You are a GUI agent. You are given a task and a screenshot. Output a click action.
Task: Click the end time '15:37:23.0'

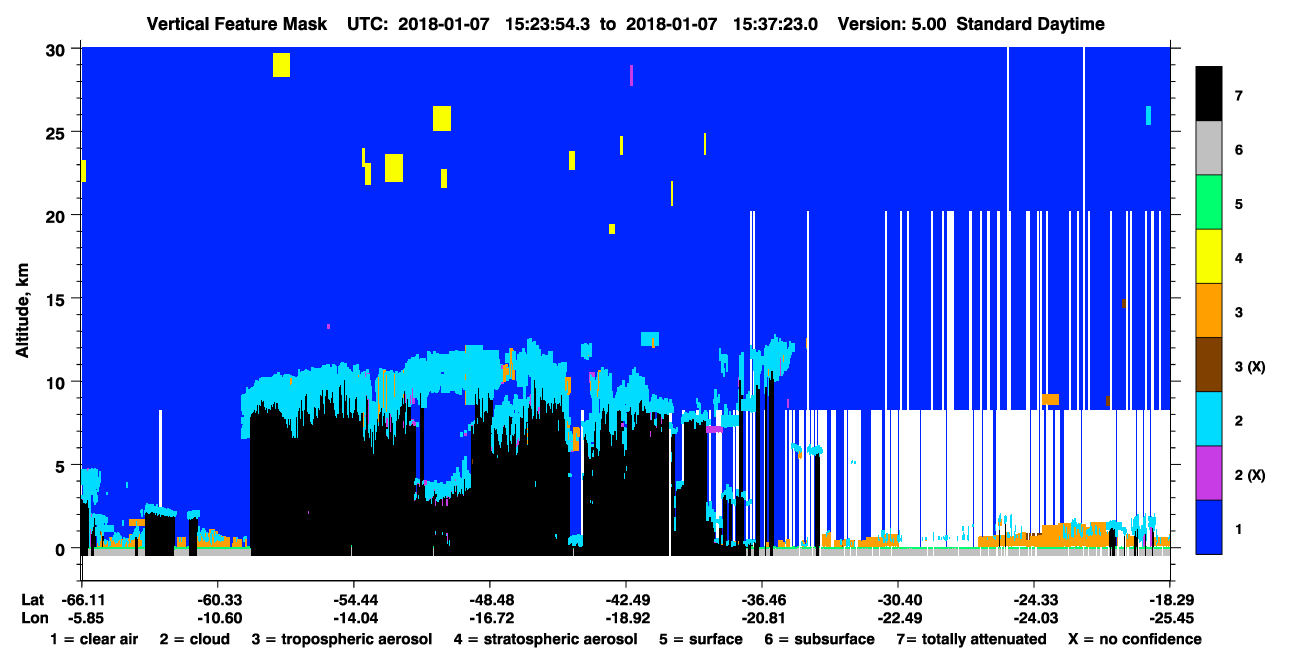[x=776, y=24]
